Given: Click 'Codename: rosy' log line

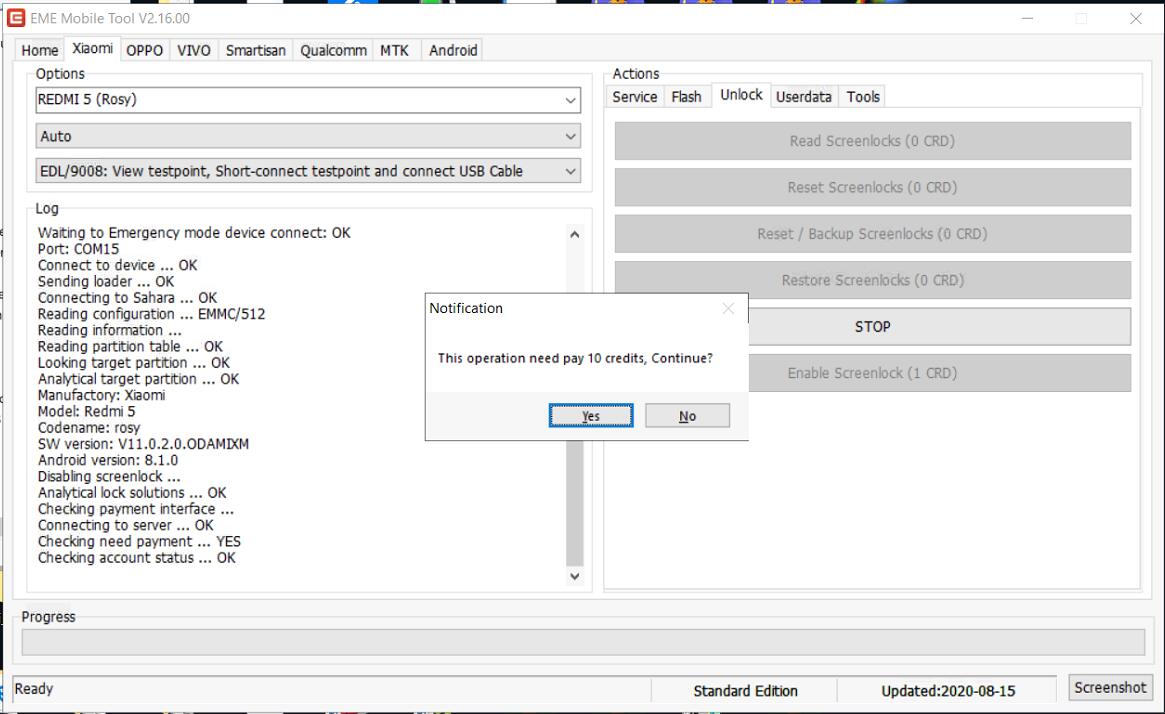Looking at the screenshot, I should pos(88,428).
